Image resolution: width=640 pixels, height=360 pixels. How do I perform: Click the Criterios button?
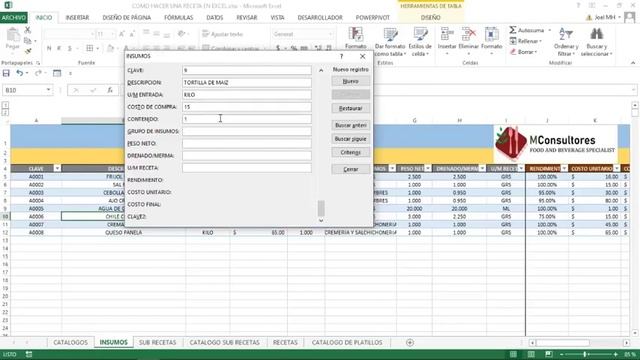pyautogui.click(x=351, y=152)
